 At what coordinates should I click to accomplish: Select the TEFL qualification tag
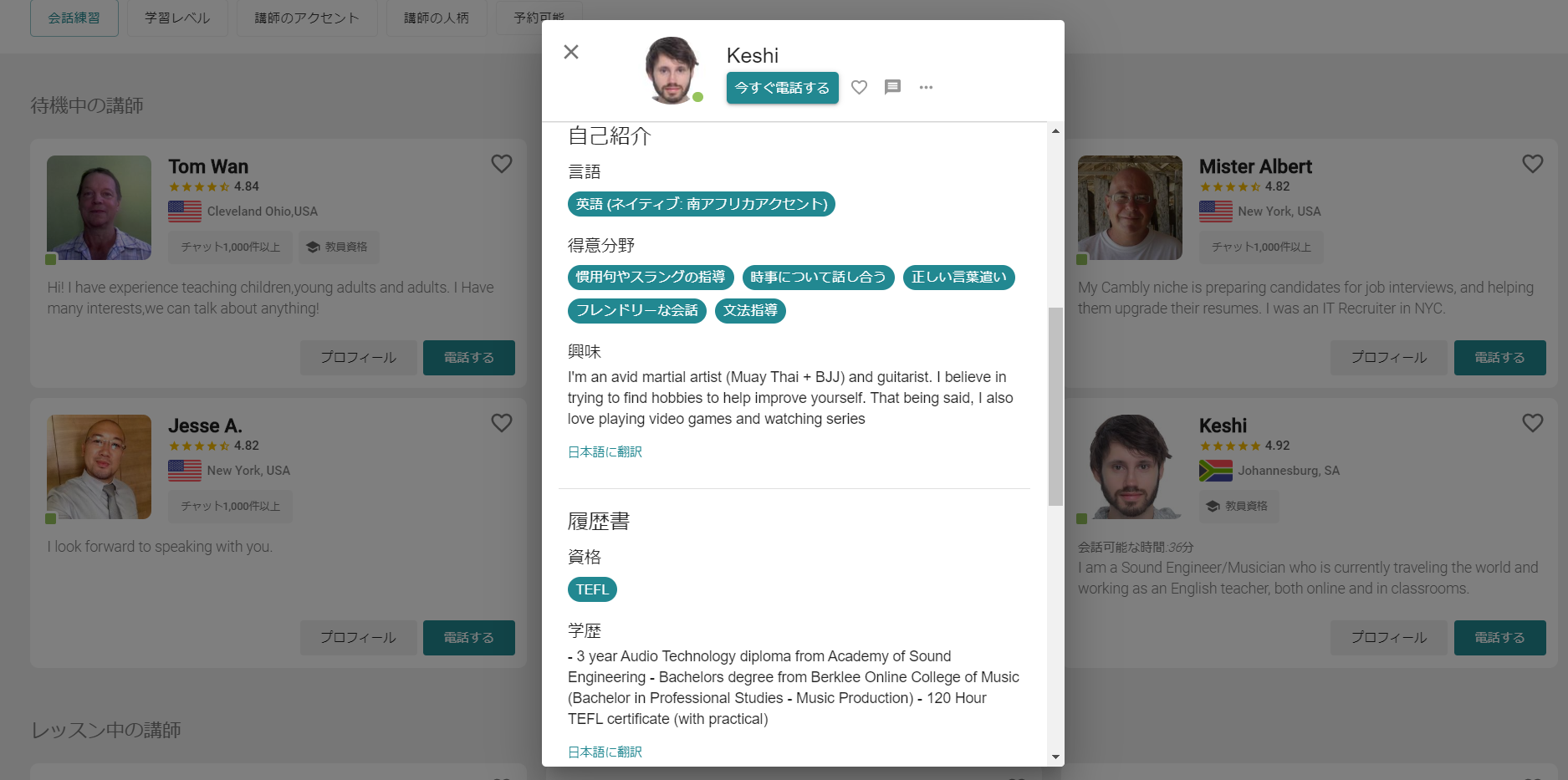coord(592,589)
